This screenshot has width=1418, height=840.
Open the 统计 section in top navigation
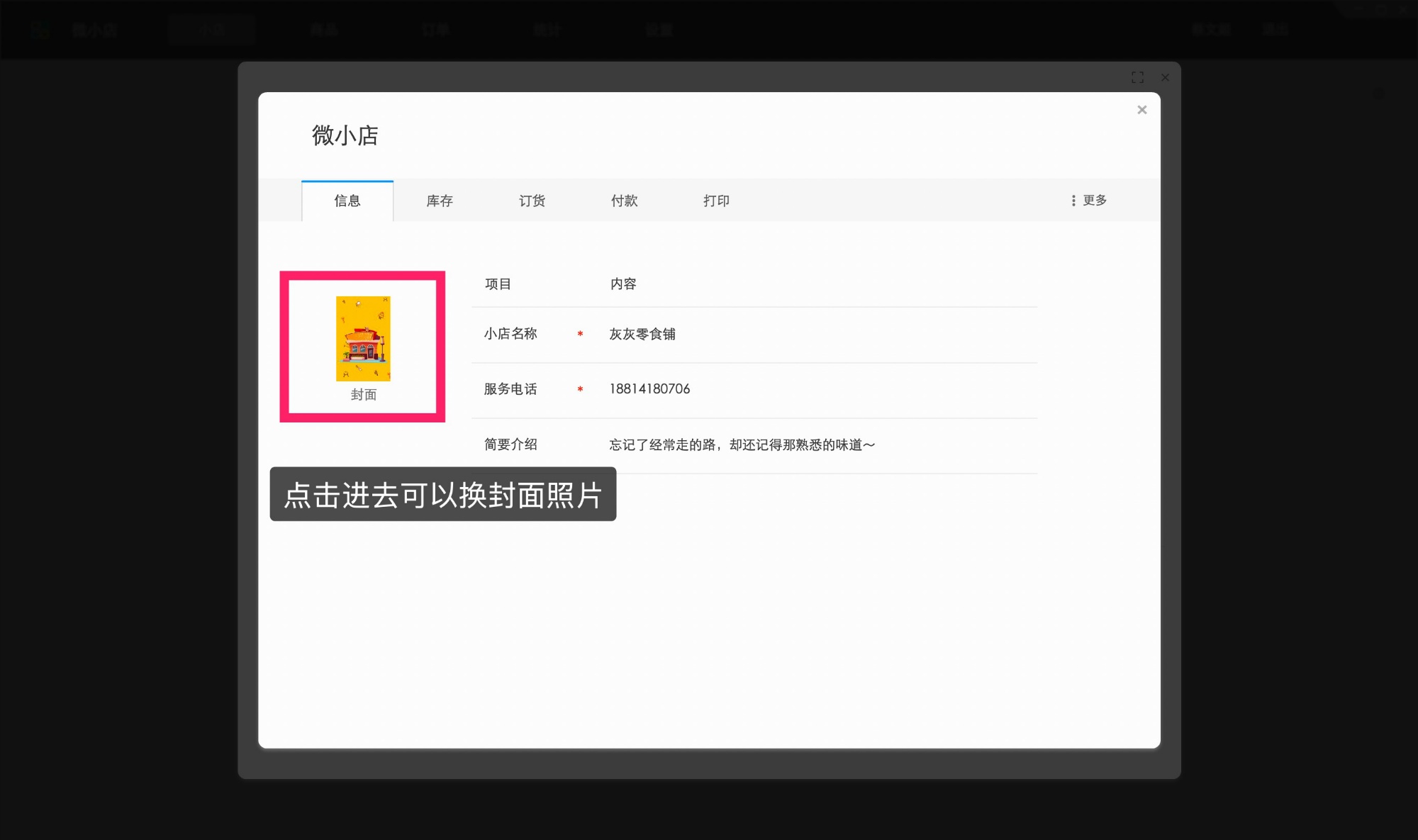546,29
